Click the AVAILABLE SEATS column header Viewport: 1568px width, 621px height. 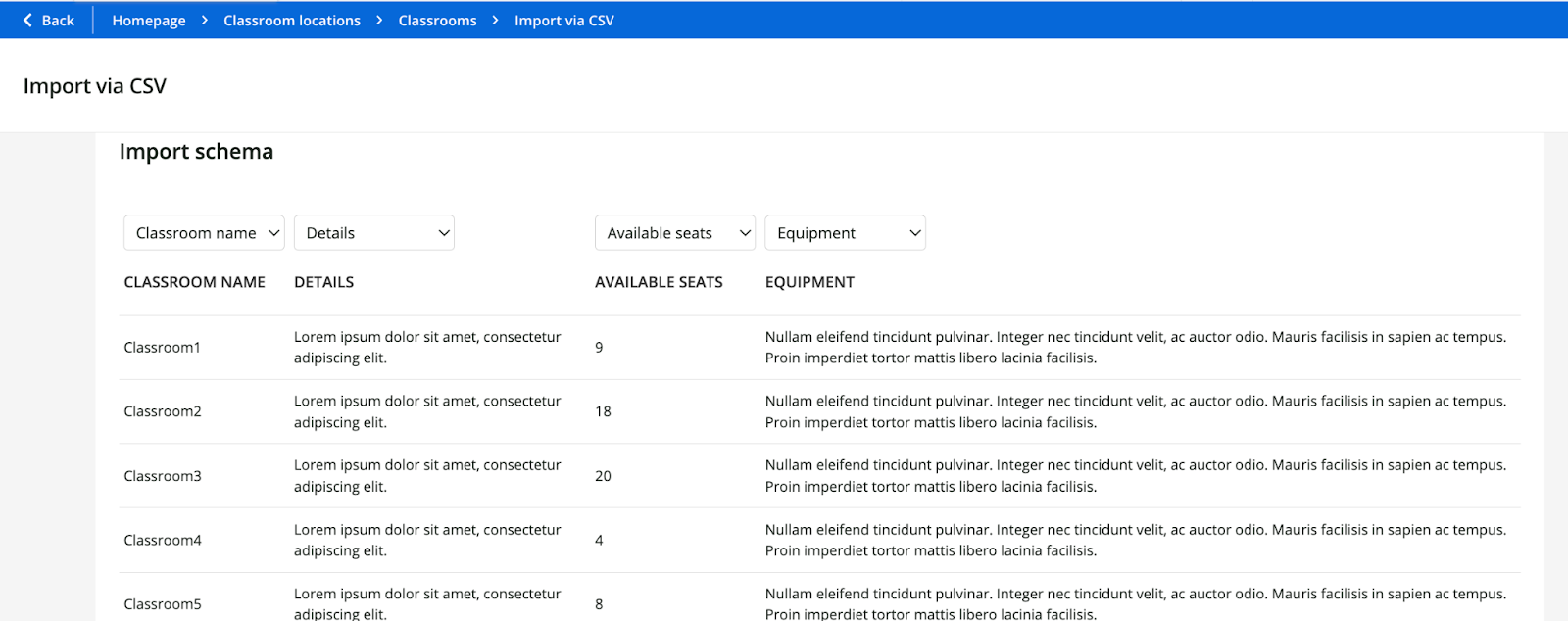tap(659, 282)
